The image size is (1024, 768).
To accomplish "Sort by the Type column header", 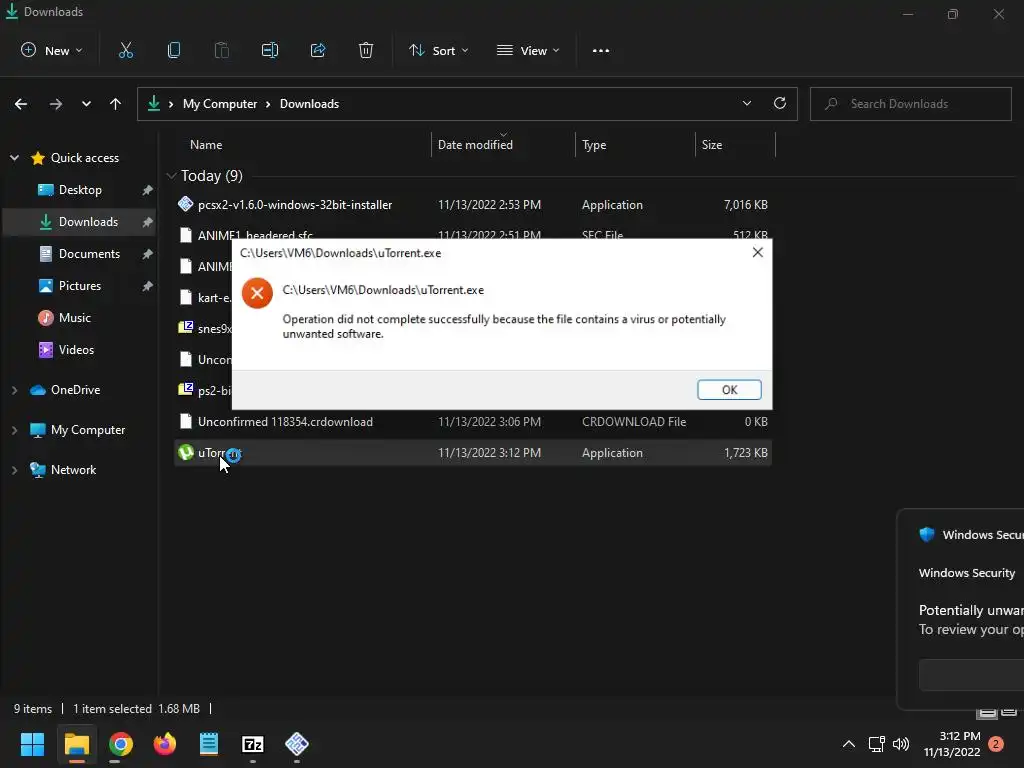I will click(594, 144).
